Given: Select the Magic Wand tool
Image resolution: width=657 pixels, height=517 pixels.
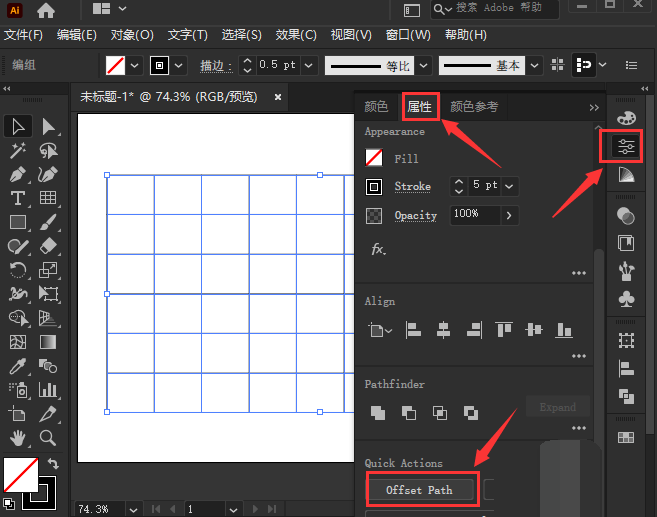Looking at the screenshot, I should (x=18, y=150).
